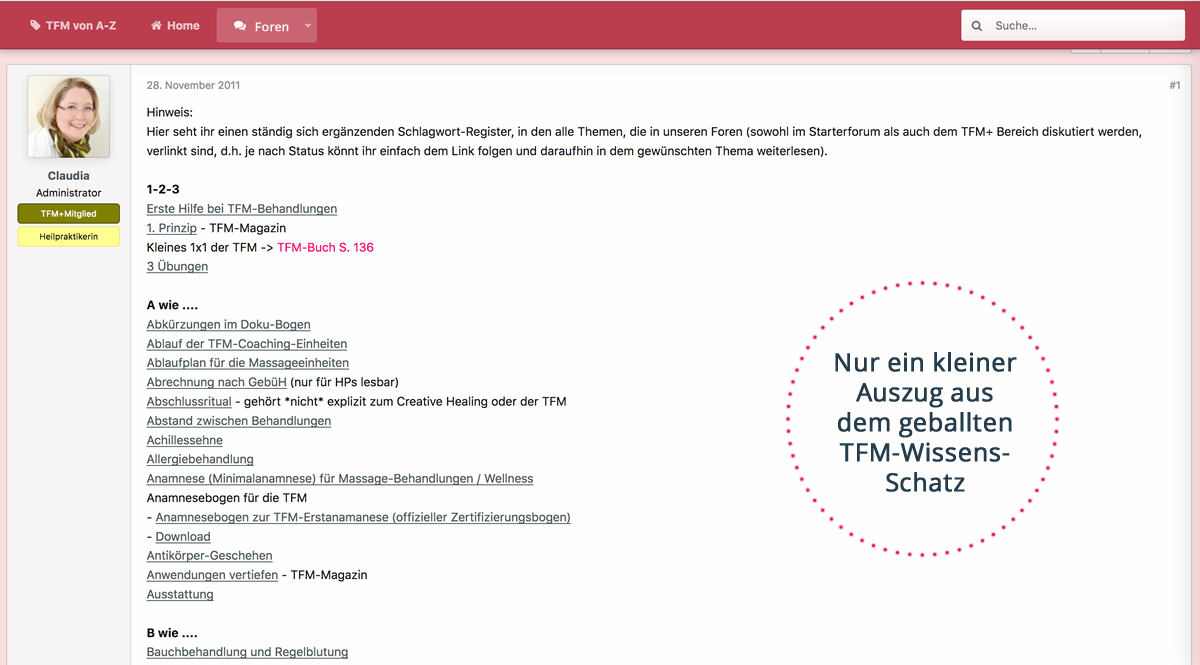Click the TFM+Mitglied badge
1200x665 pixels.
[69, 214]
